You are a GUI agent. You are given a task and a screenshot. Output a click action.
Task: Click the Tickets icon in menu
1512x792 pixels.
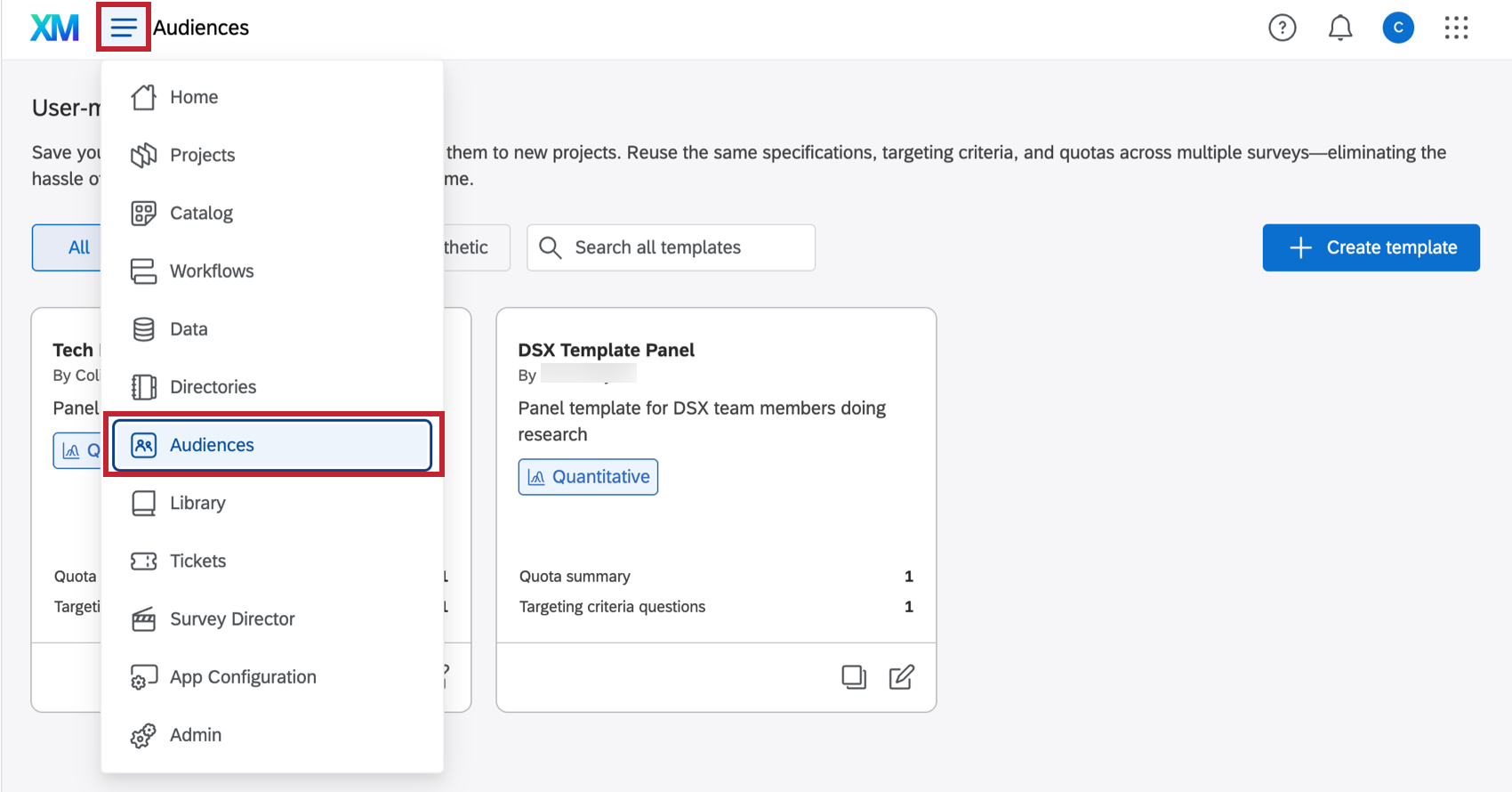click(x=143, y=561)
